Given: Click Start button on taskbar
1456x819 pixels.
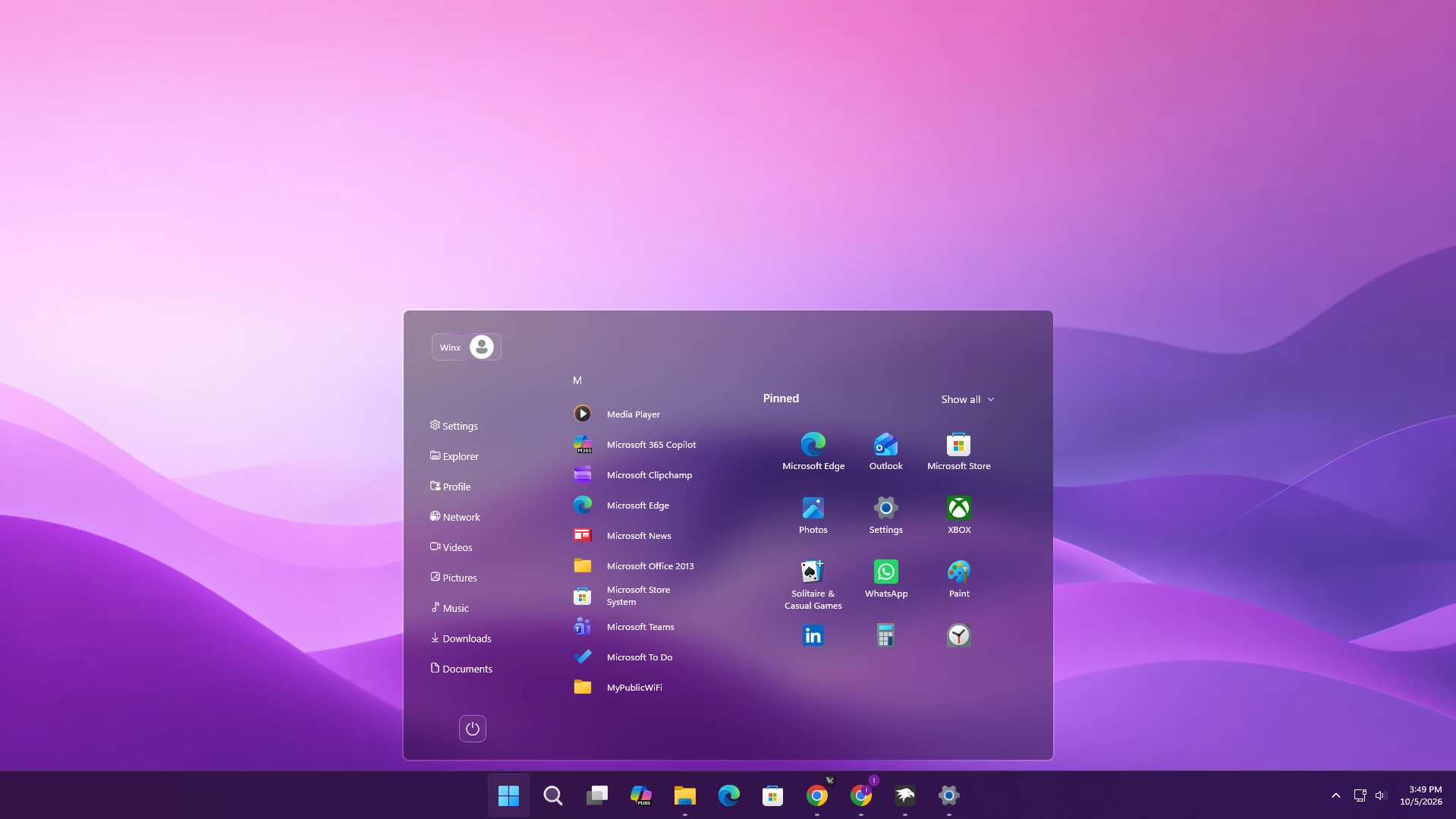Looking at the screenshot, I should point(508,795).
